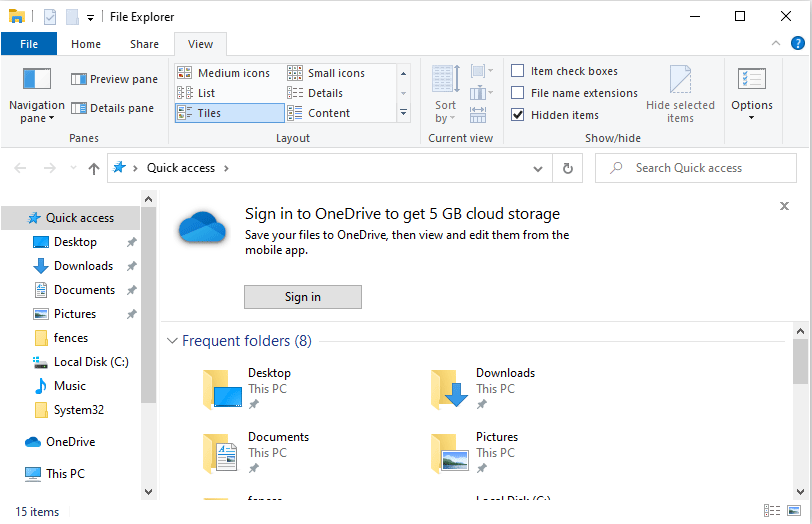Click the navigation pane scrollbar thumb
This screenshot has width=812, height=524.
pos(149,304)
